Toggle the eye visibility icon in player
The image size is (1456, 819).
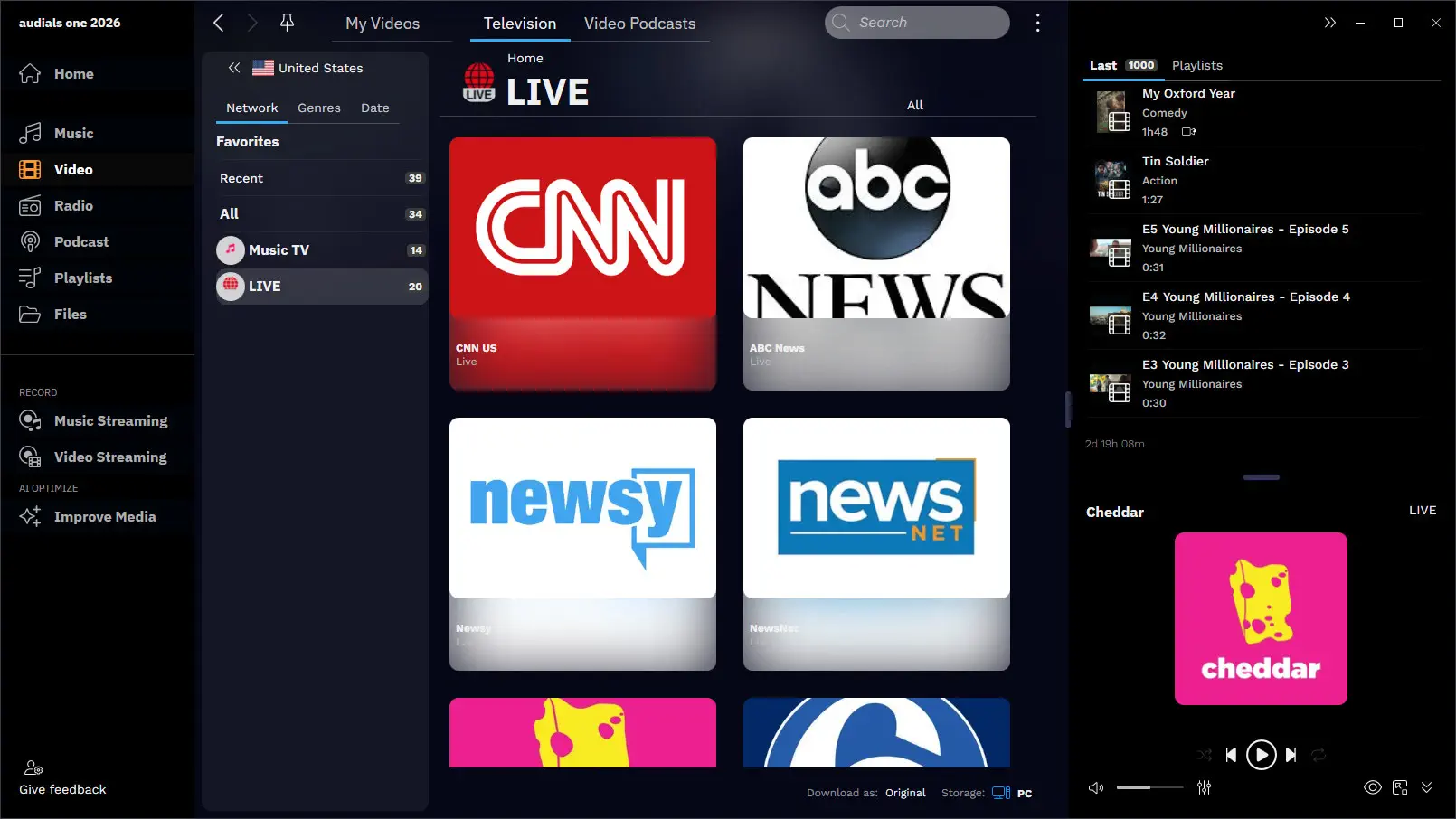1372,787
